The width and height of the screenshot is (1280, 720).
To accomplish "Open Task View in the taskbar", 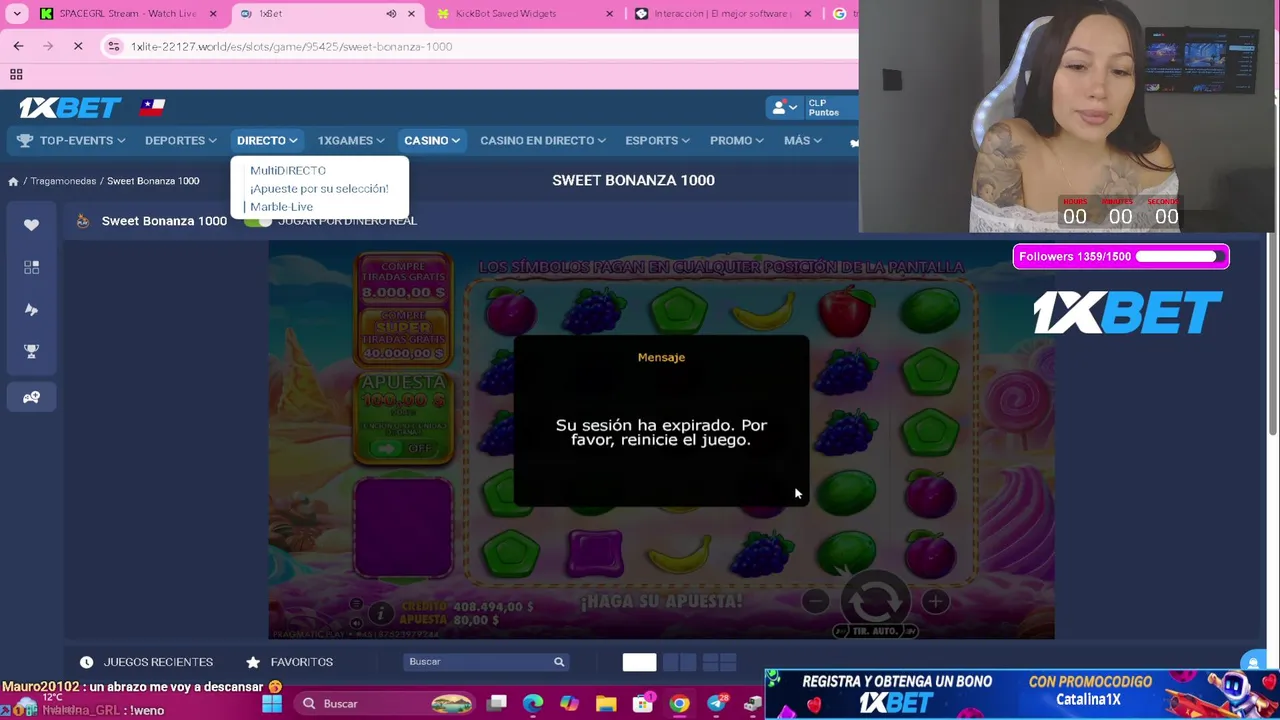I will (x=497, y=704).
